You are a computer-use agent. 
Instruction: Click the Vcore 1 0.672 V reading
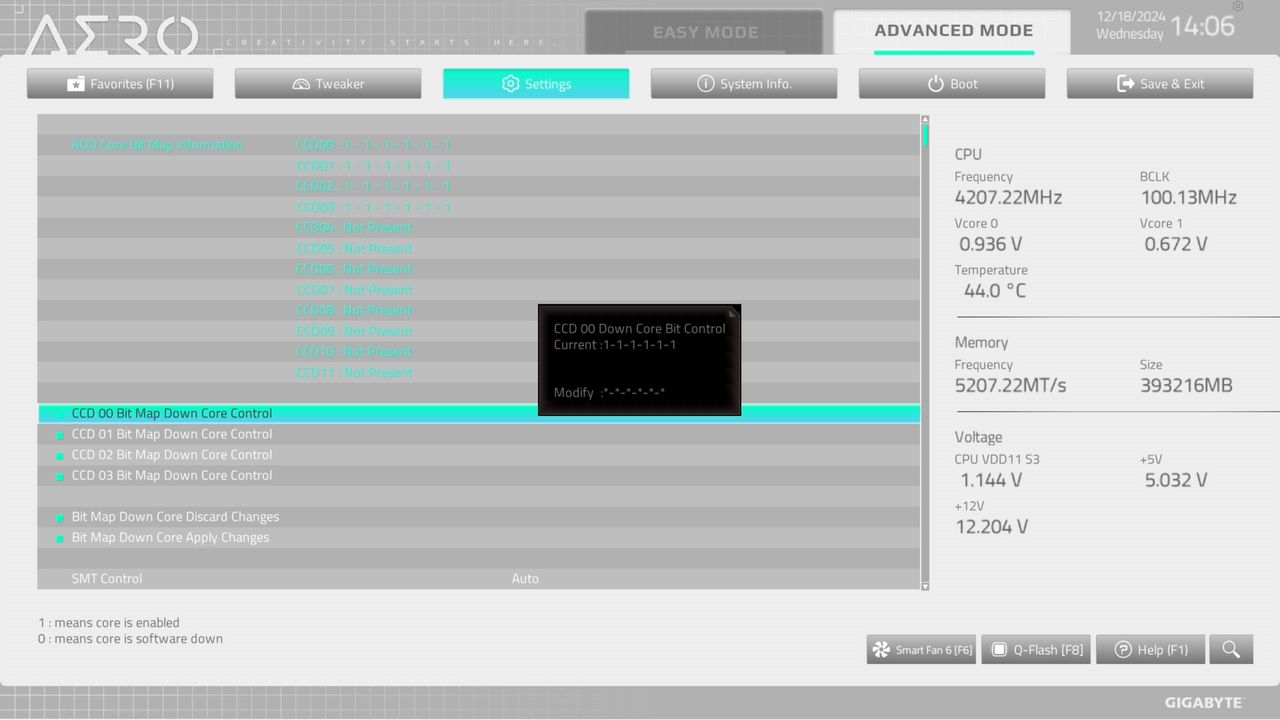click(1175, 244)
